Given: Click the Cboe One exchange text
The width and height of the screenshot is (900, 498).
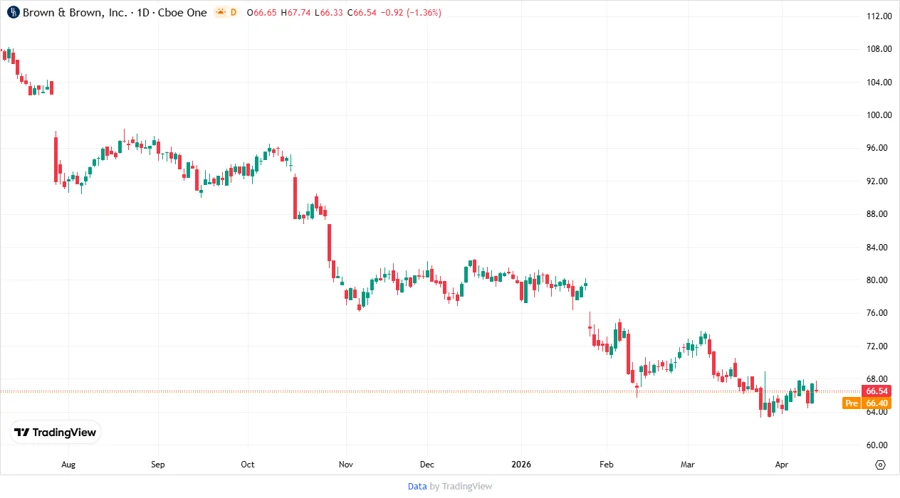Looking at the screenshot, I should 182,12.
